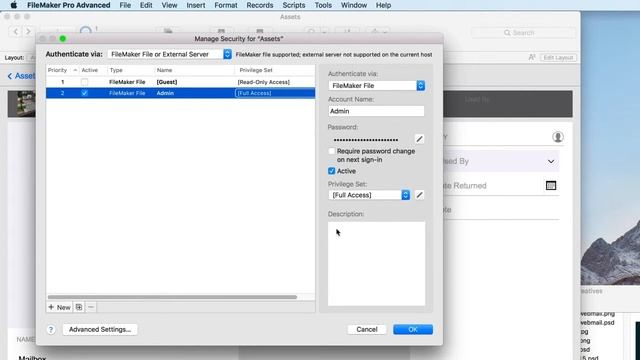Click the next record arrow in Assets toolbar

28,31
